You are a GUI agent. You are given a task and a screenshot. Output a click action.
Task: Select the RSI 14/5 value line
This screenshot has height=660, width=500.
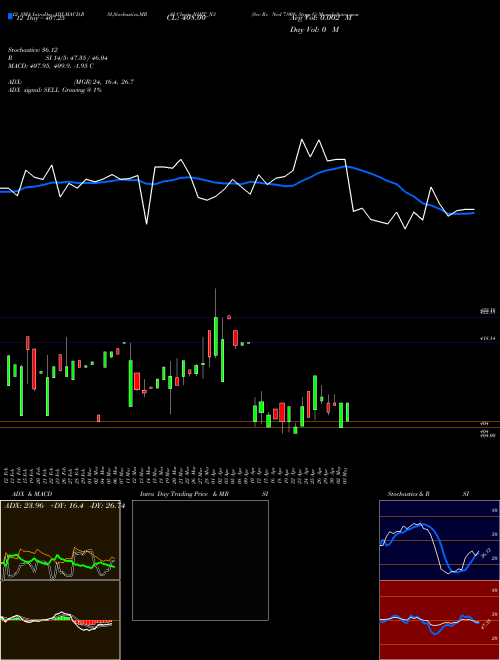point(58,58)
